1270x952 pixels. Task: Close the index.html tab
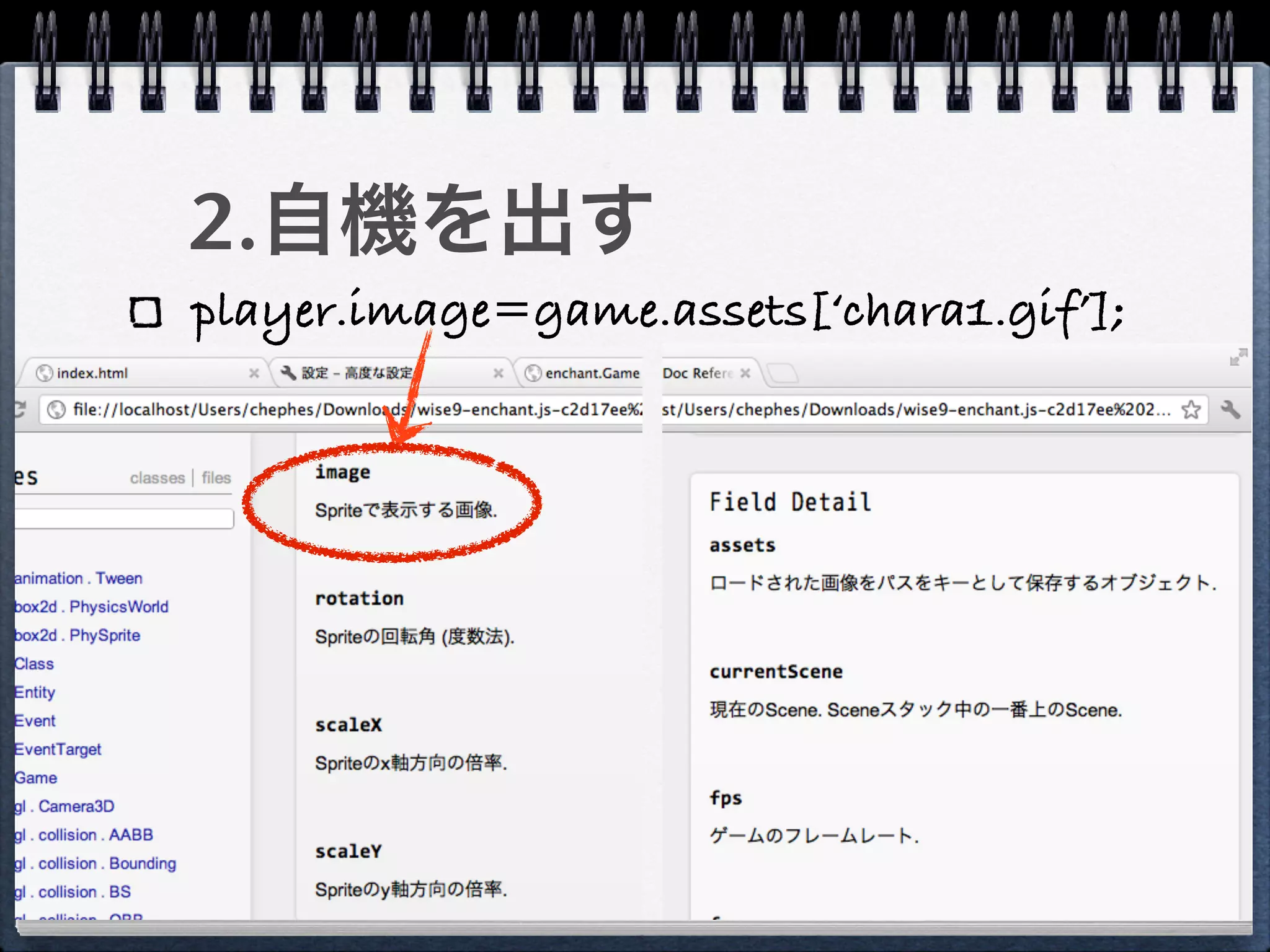point(254,373)
